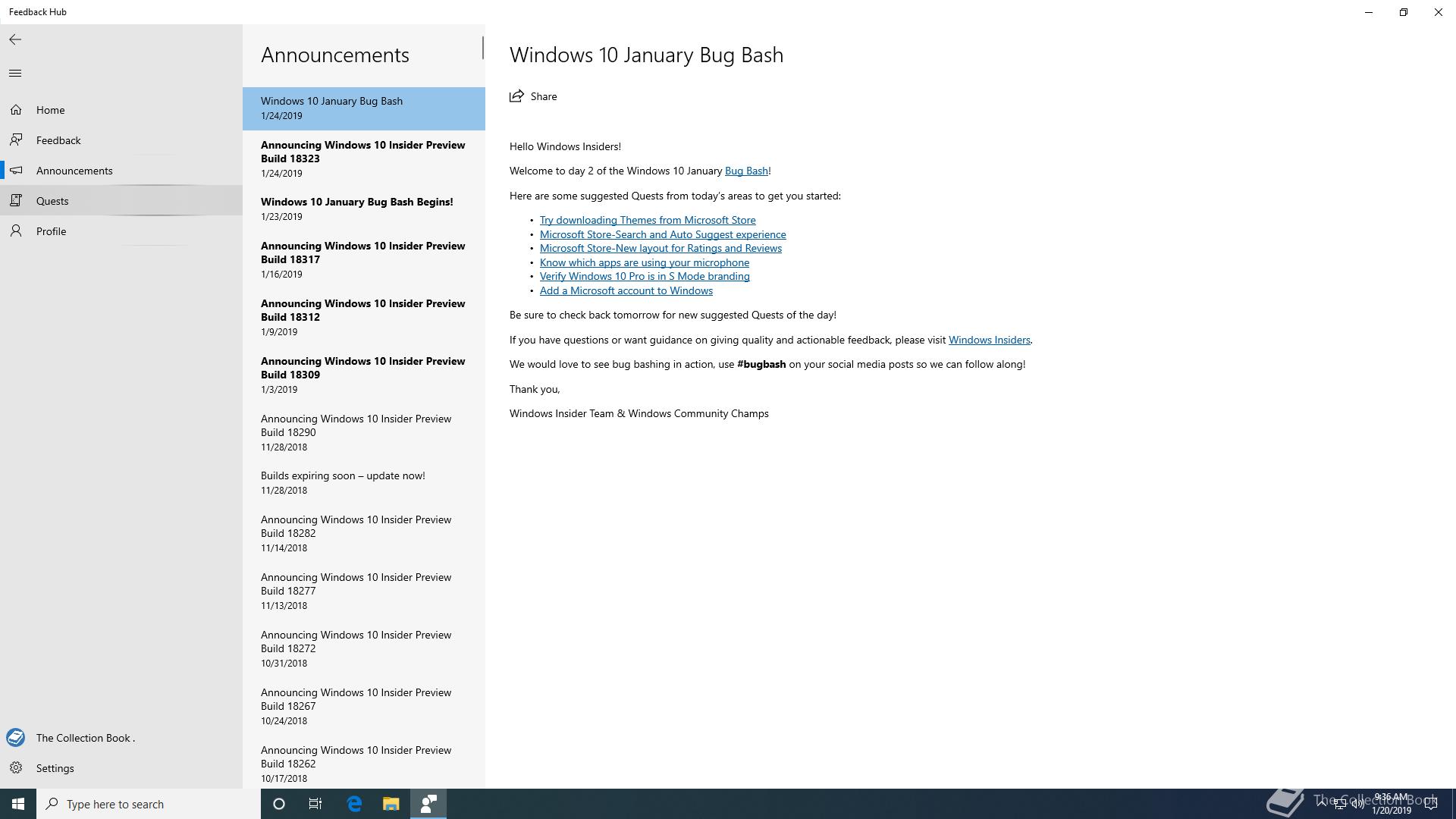The width and height of the screenshot is (1456, 819).
Task: Select Windows 10 January Bug Bash announcement
Action: pyautogui.click(x=364, y=108)
